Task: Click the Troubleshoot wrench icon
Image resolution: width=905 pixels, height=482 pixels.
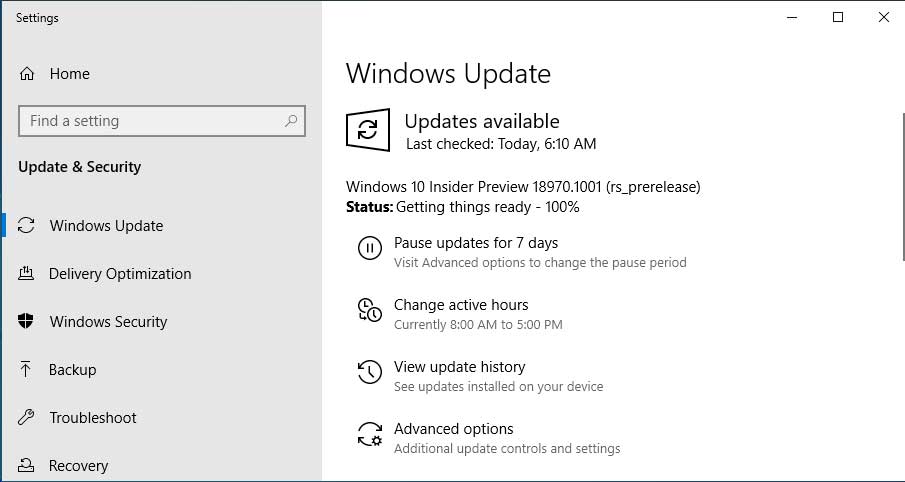Action: tap(26, 417)
